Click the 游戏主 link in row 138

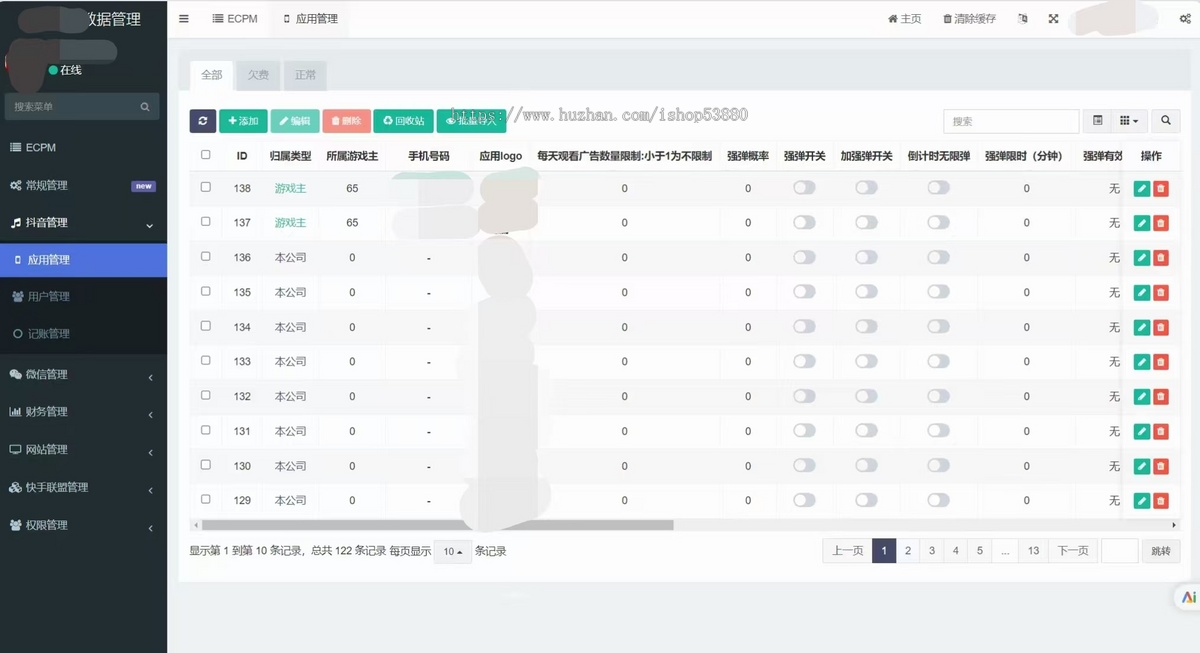290,188
